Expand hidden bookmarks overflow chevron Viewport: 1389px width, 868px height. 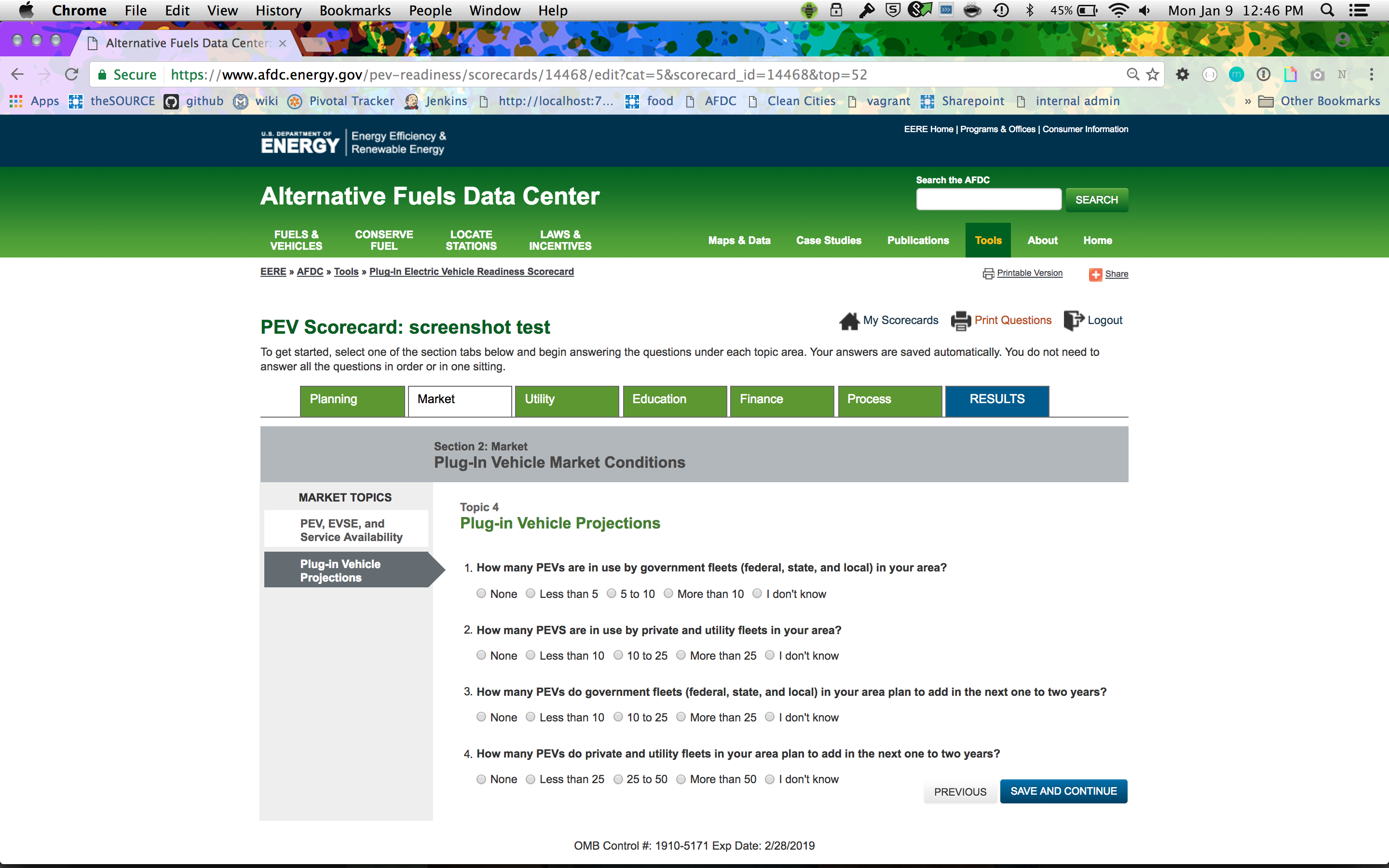[1247, 102]
